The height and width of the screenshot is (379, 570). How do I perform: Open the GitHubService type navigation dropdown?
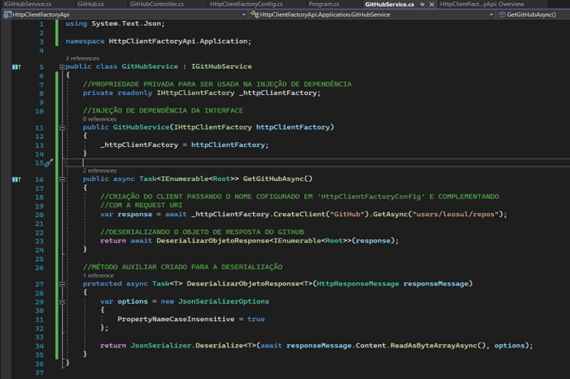pos(491,15)
